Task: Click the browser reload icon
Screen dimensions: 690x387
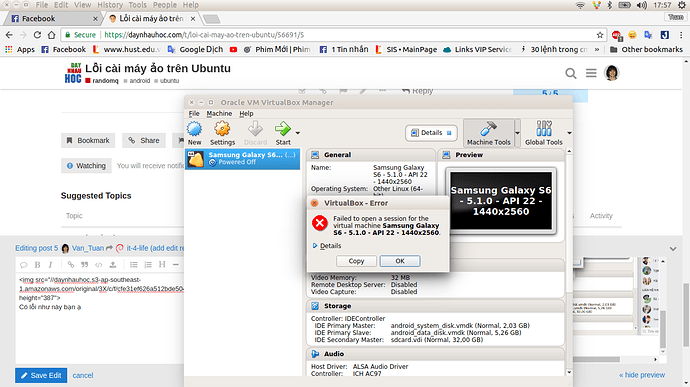Action: (x=37, y=35)
